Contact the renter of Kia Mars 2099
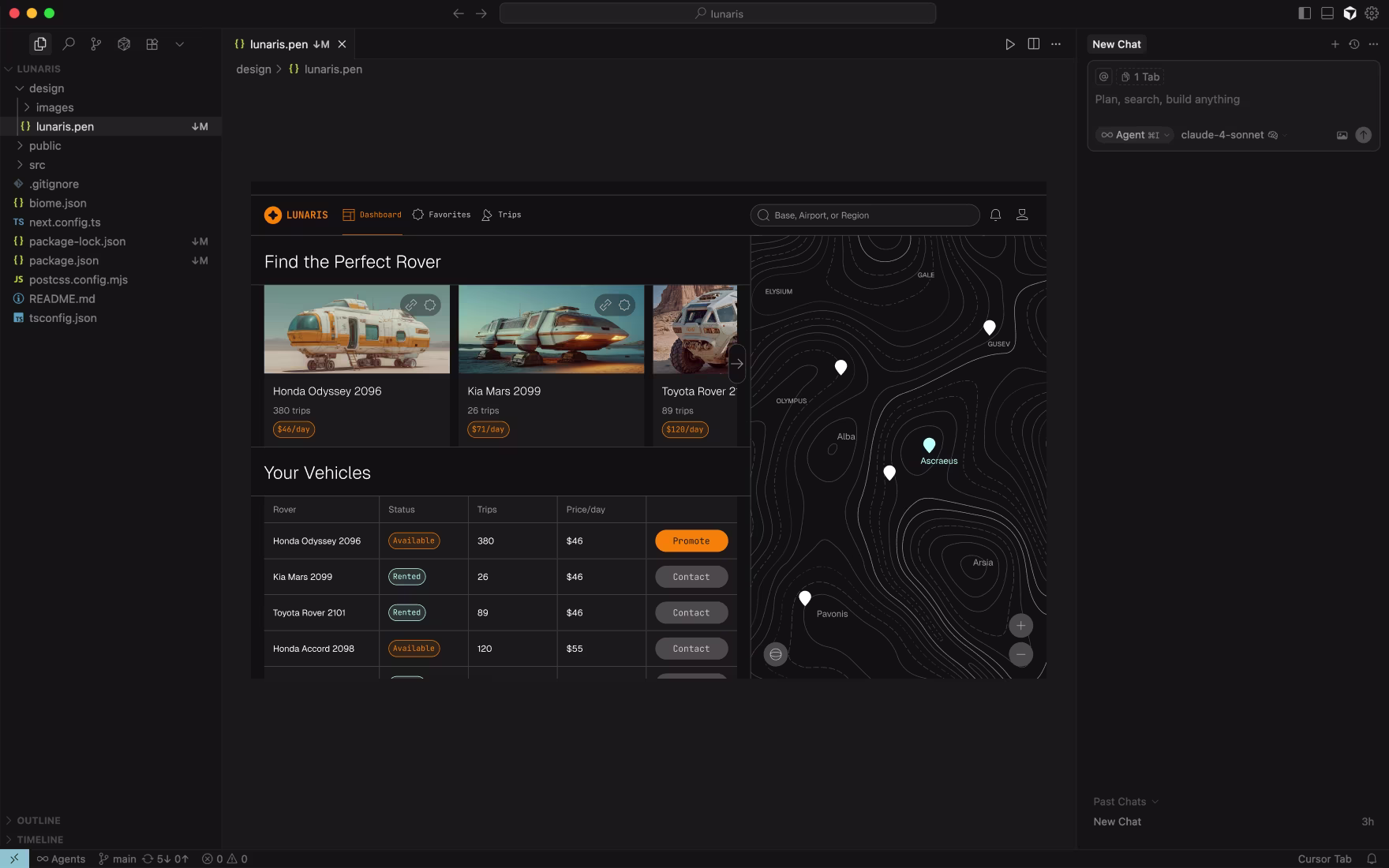Screen dimensions: 1389x868 tap(691, 577)
